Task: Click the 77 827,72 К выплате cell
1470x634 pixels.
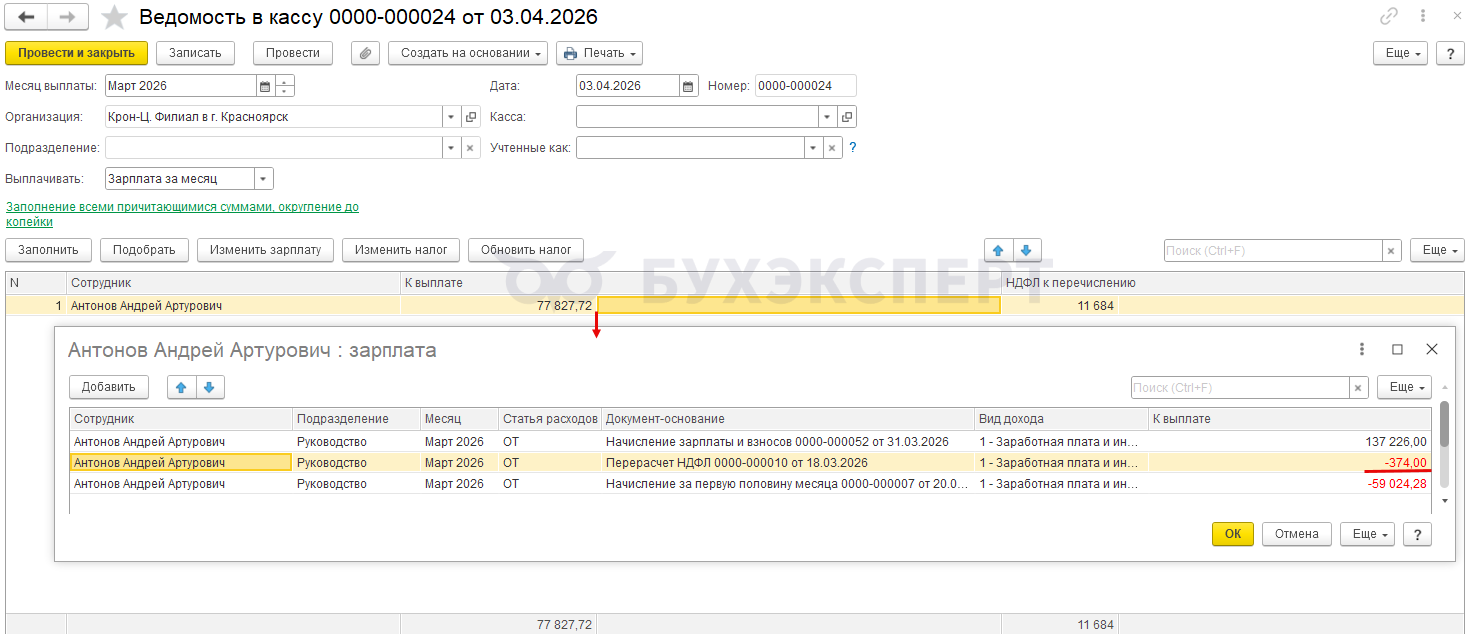Action: 499,306
